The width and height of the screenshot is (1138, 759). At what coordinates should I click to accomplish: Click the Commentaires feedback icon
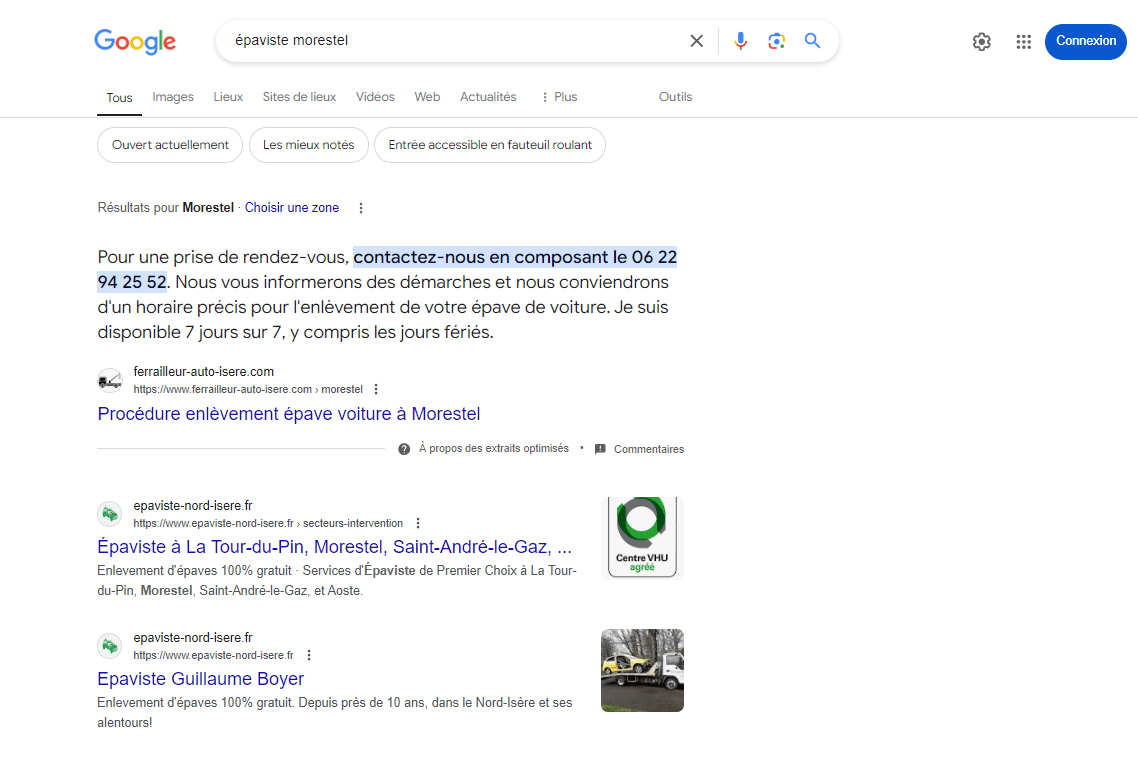(x=600, y=449)
